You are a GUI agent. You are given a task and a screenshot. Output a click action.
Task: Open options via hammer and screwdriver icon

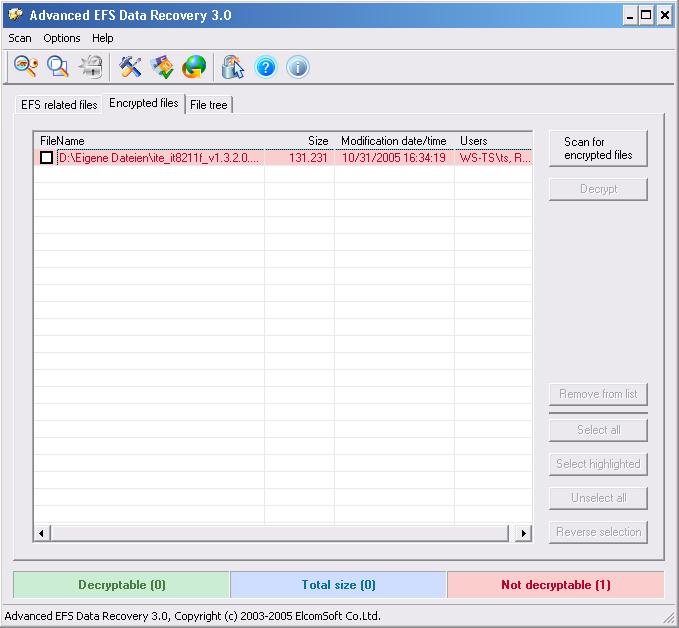click(130, 67)
